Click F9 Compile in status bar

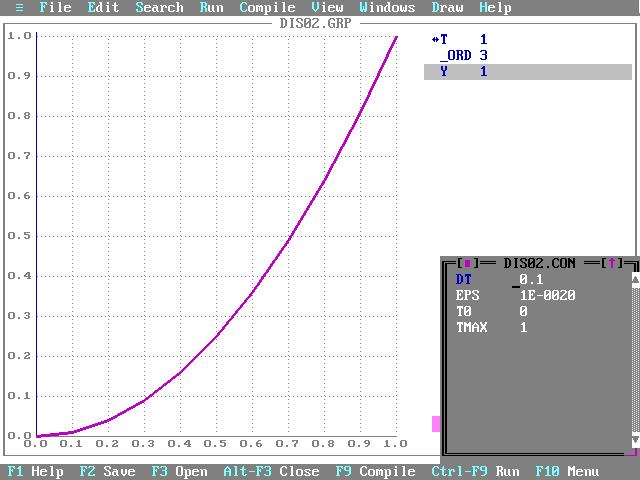(x=375, y=471)
